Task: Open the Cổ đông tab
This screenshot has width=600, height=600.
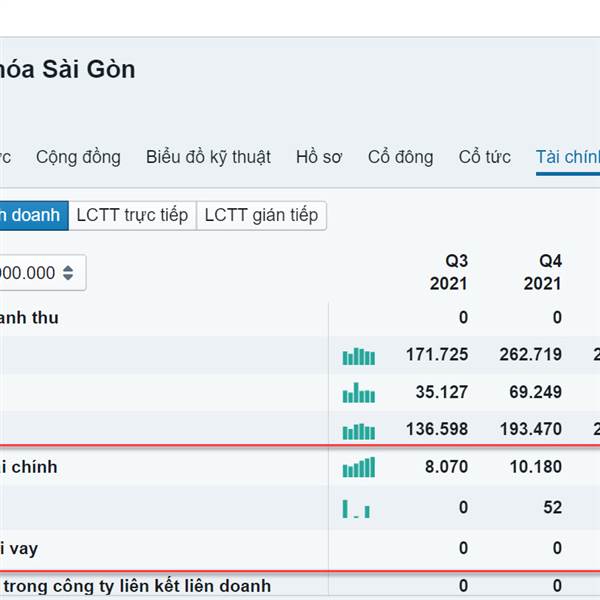Action: (401, 157)
